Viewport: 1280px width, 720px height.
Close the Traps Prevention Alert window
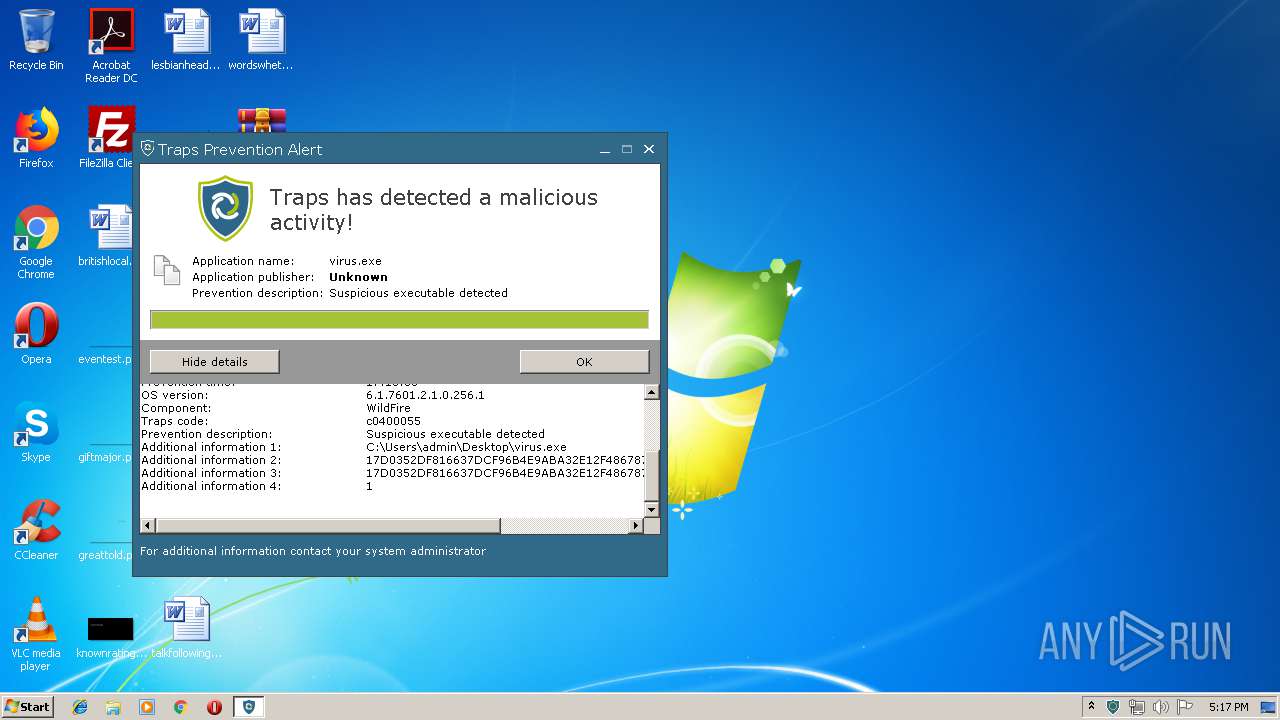tap(648, 149)
